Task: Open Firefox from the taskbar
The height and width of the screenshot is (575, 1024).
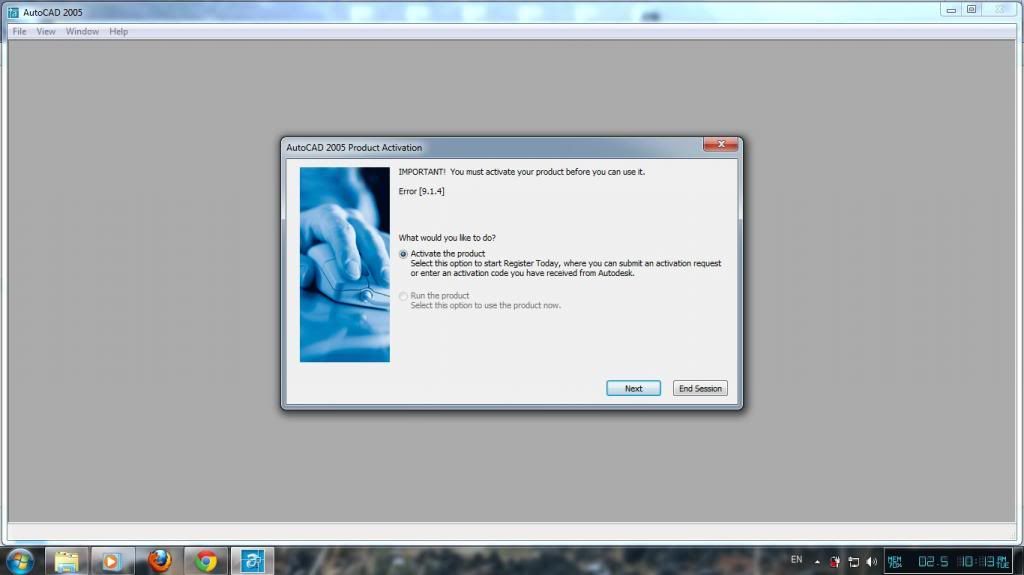Action: [x=159, y=561]
